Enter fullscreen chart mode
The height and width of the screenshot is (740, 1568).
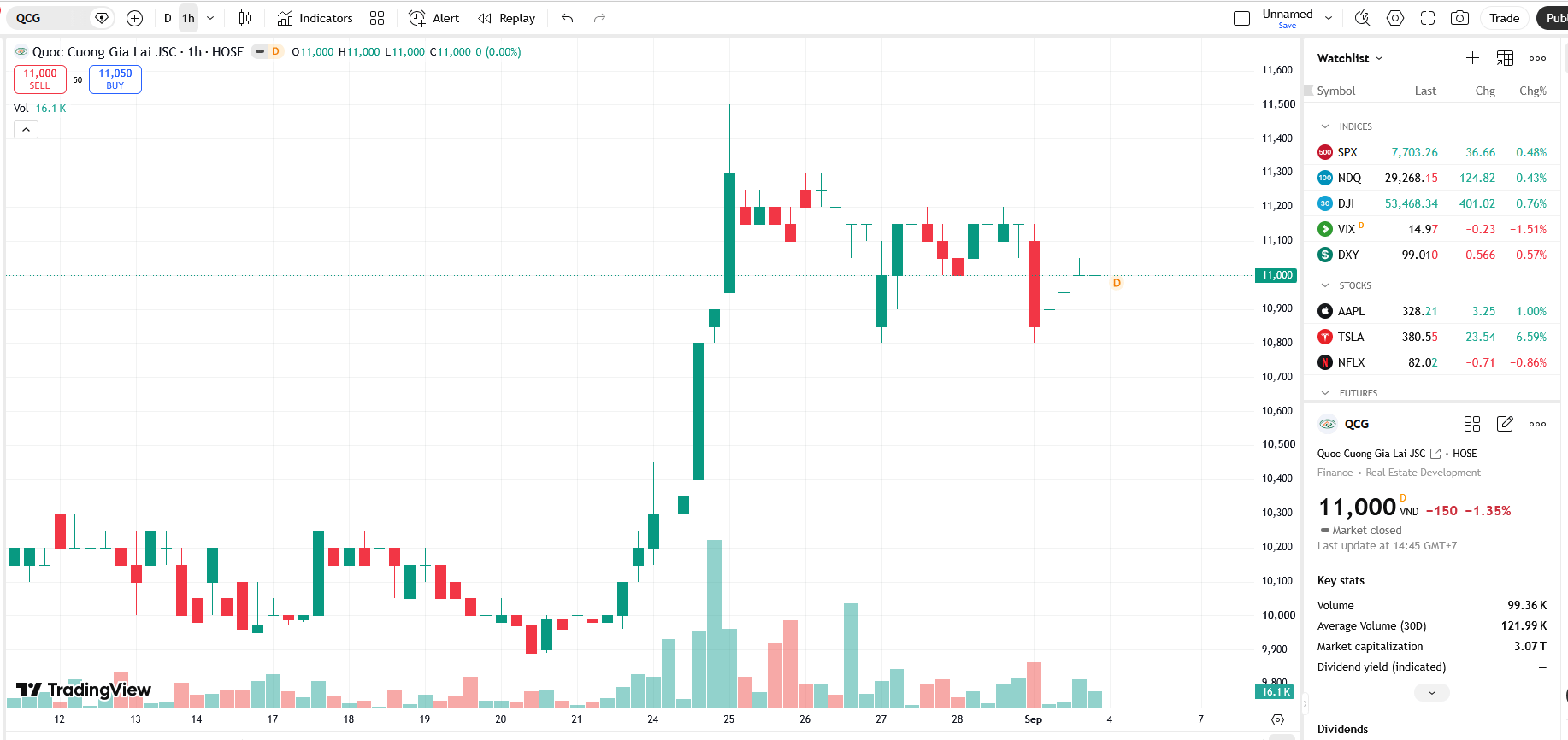click(x=1428, y=18)
